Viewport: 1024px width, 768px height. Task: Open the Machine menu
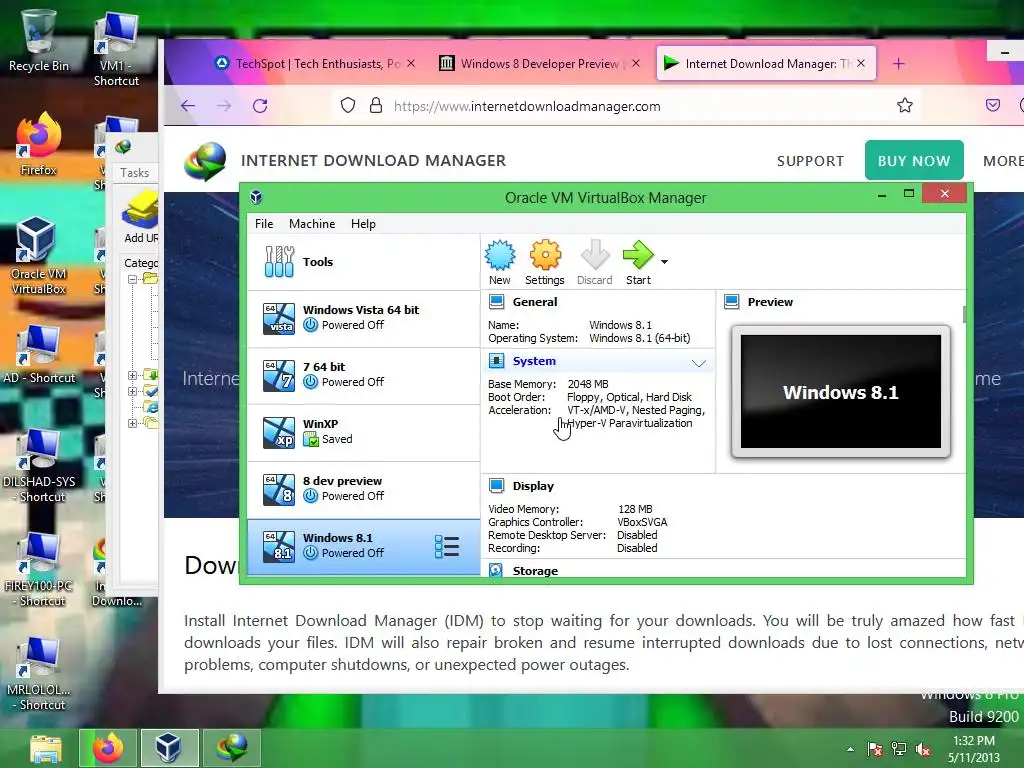[x=312, y=224]
